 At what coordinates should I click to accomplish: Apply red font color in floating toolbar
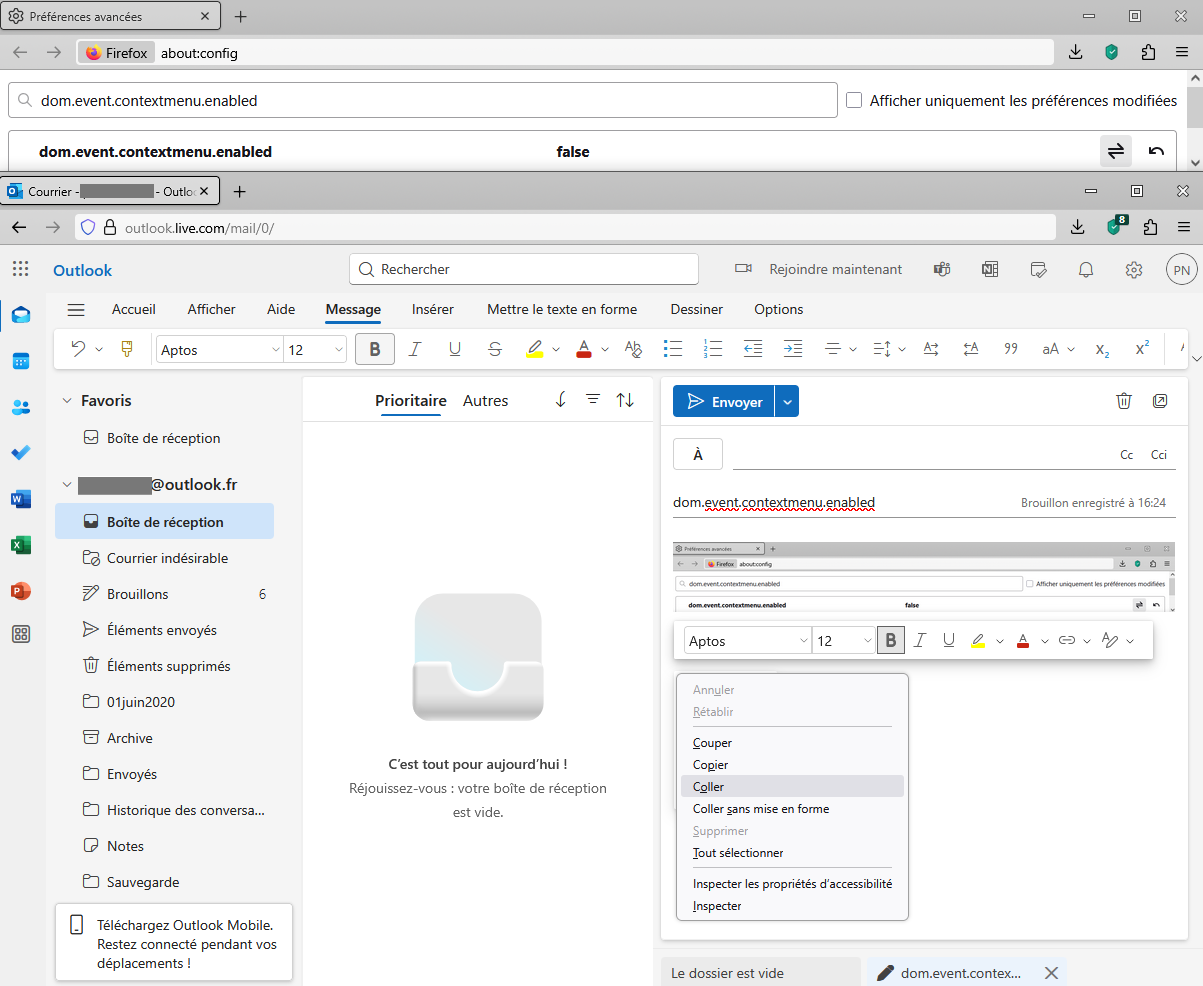(1023, 640)
